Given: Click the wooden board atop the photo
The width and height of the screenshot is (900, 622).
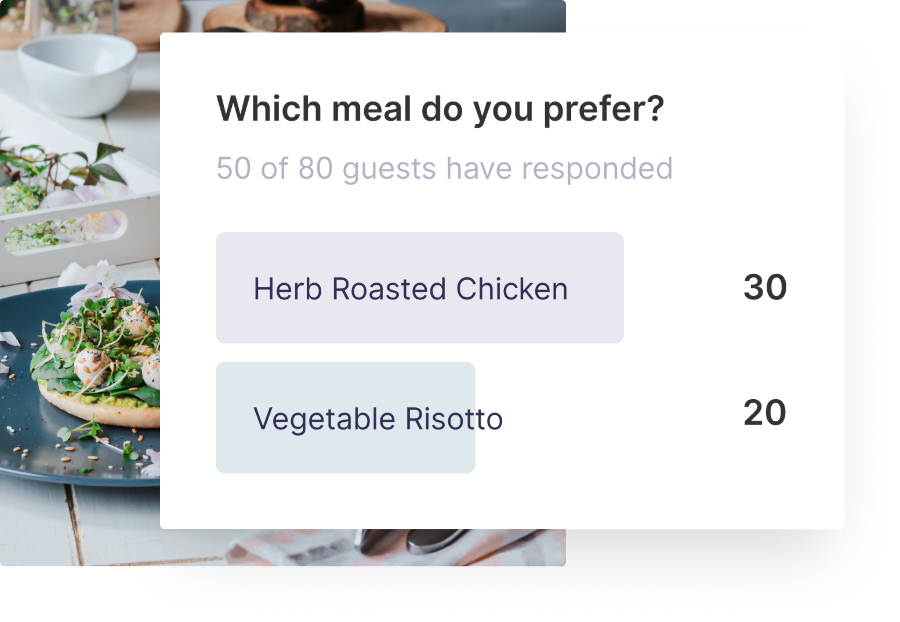Looking at the screenshot, I should pyautogui.click(x=324, y=17).
